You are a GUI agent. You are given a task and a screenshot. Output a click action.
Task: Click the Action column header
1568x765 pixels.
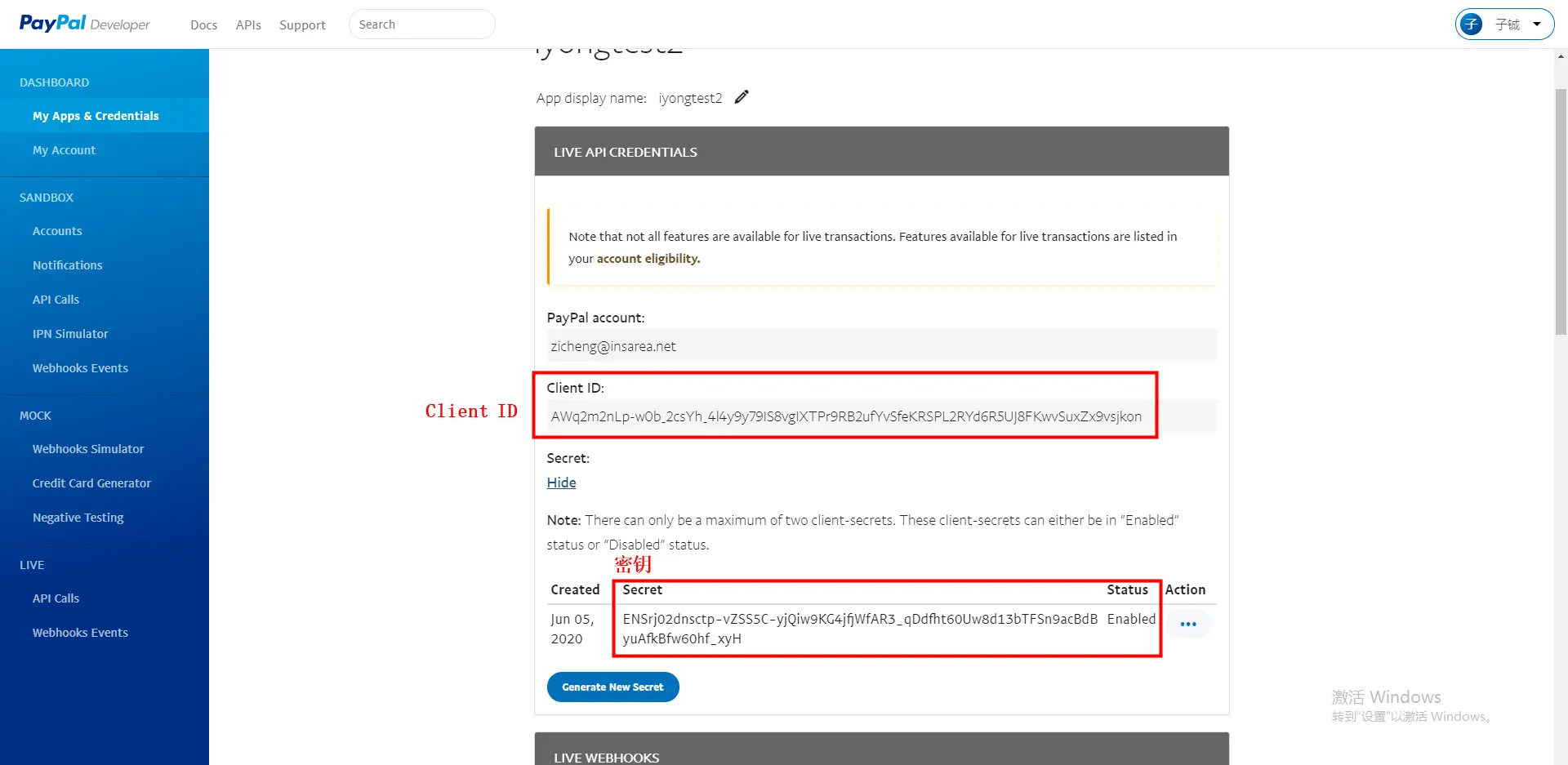[1185, 589]
